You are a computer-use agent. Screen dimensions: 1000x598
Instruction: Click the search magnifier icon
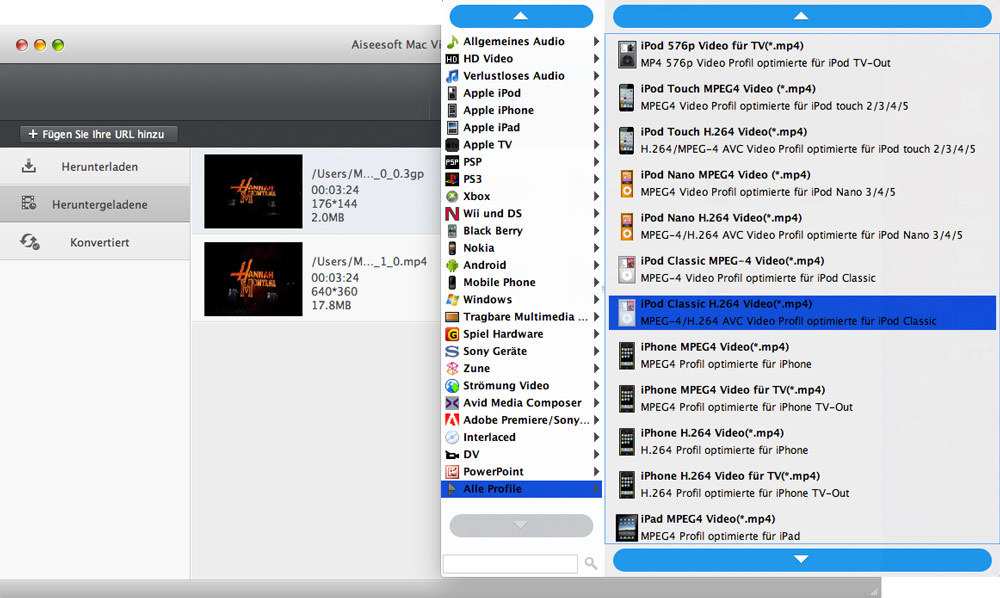coord(591,564)
